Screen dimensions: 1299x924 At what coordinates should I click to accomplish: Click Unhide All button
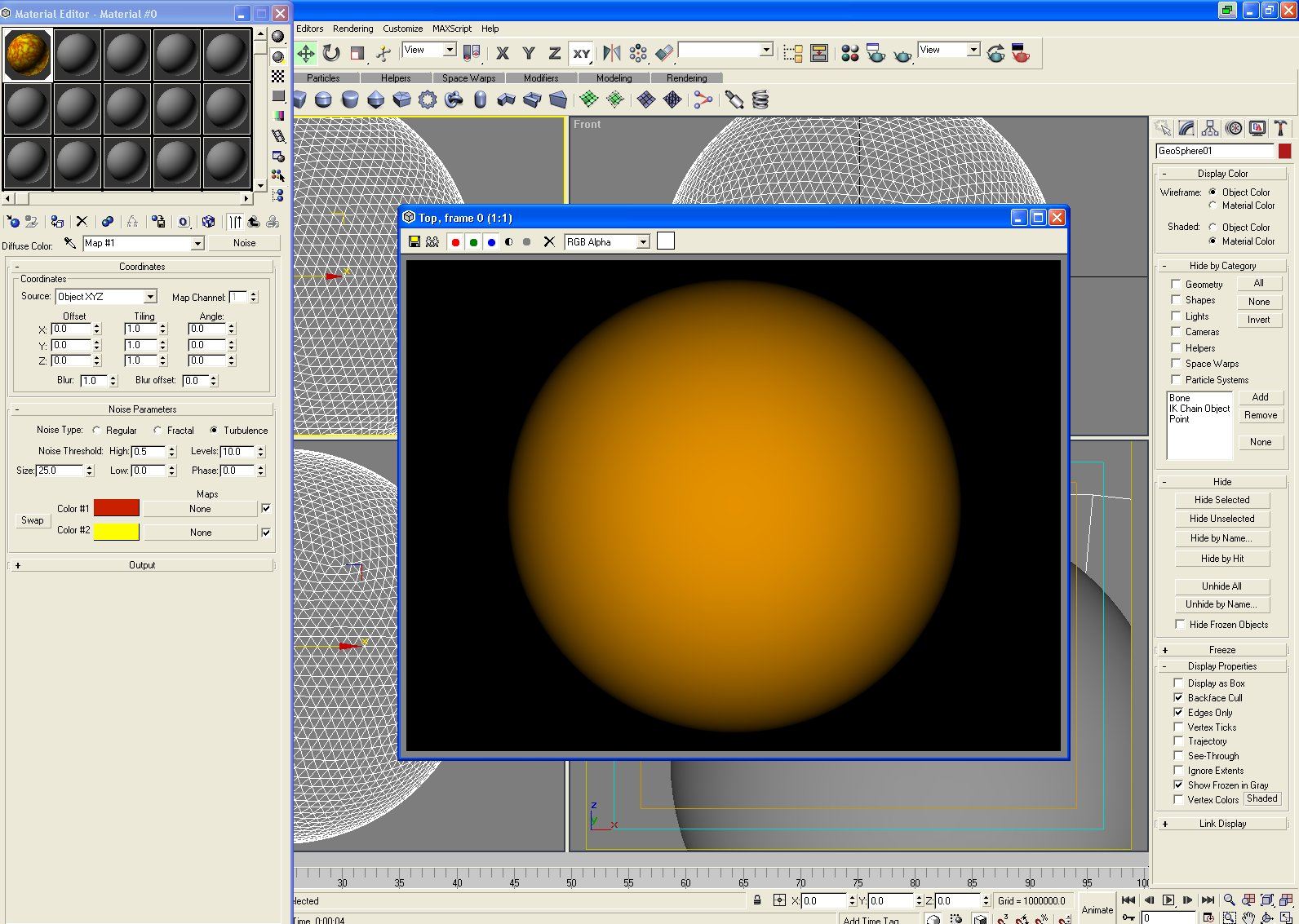pos(1221,586)
